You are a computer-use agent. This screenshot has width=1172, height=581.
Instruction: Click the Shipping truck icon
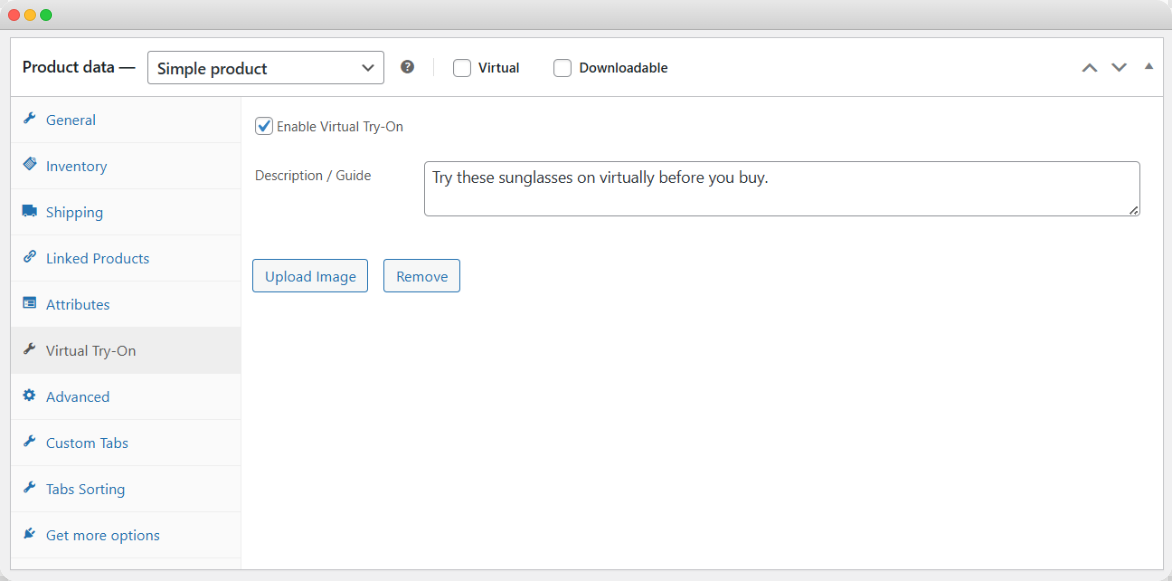29,212
